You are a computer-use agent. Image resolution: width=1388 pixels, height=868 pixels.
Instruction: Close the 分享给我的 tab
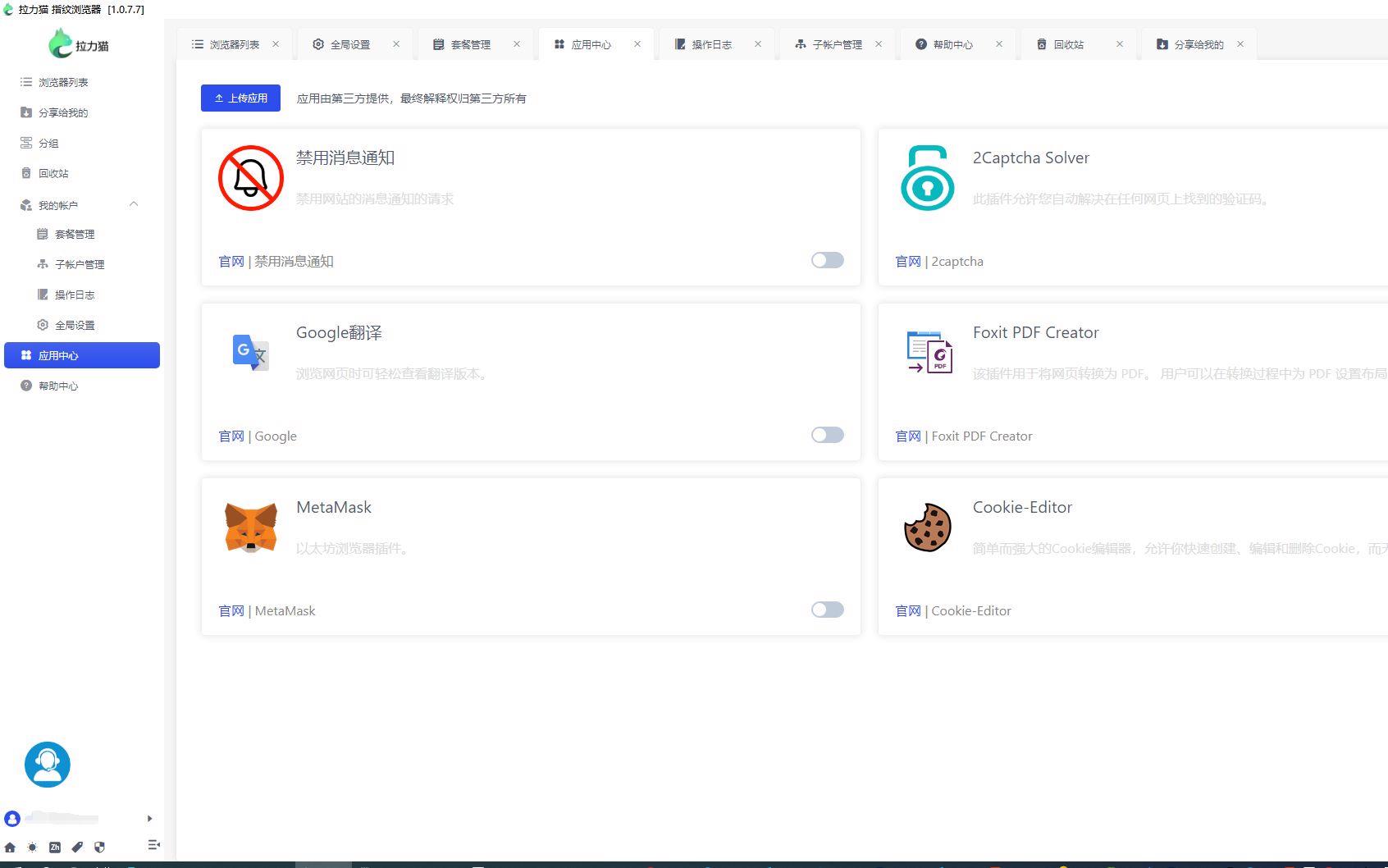[x=1240, y=44]
